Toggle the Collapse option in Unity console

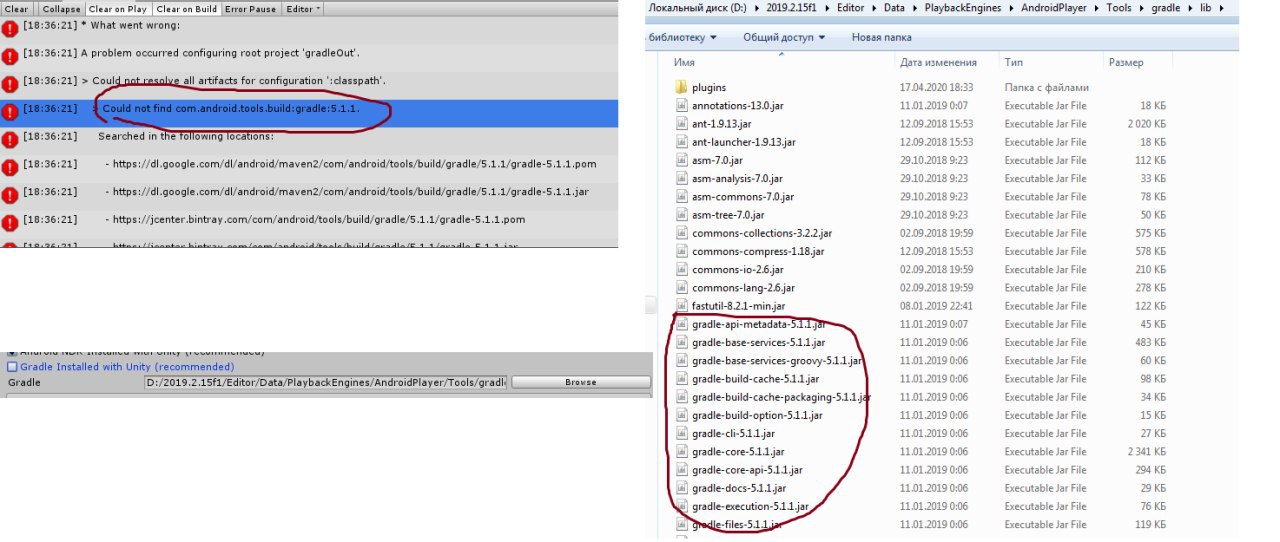61,9
